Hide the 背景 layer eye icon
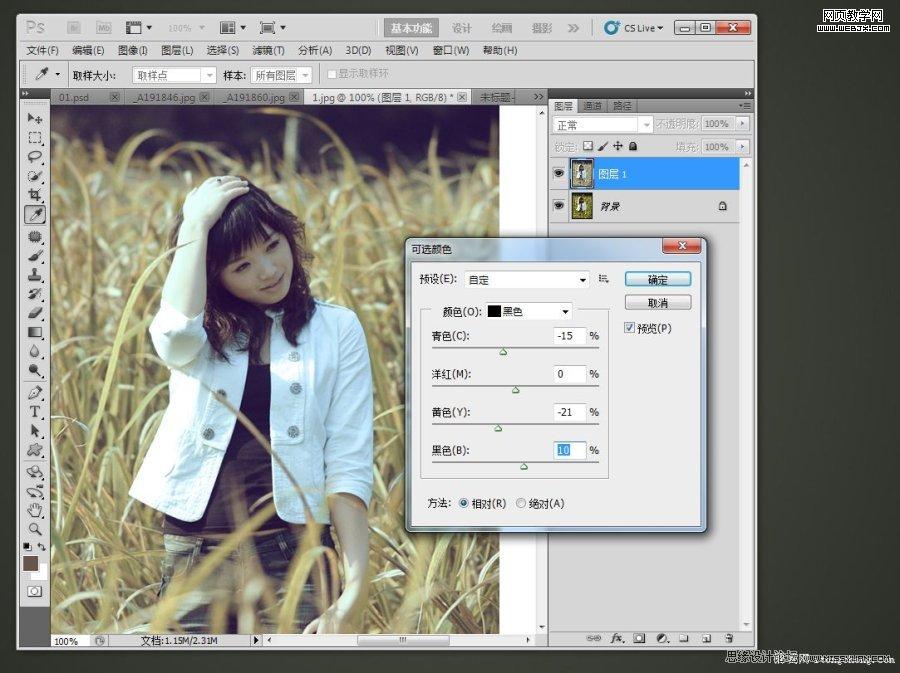This screenshot has height=673, width=900. pos(558,205)
